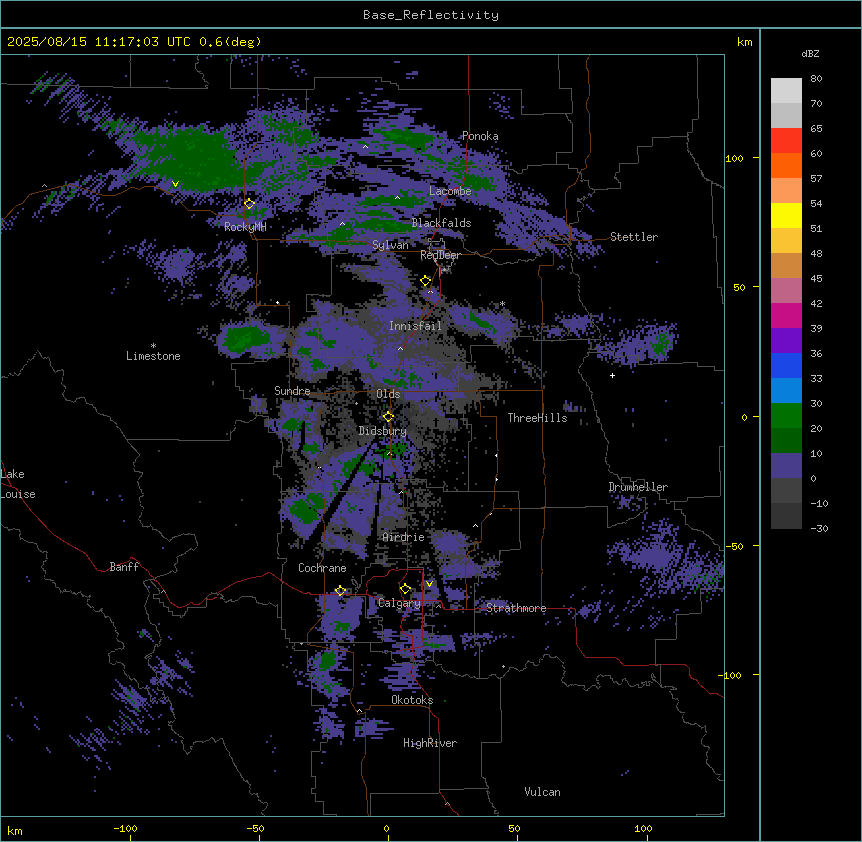Viewport: 862px width, 842px height.
Task: Select the magenta swatch in the dBZ legend
Action: [786, 315]
